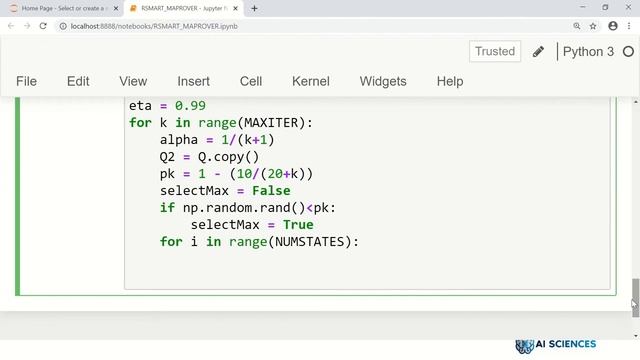Click the line 'for k in range(MAXITER):'

(x=221, y=123)
